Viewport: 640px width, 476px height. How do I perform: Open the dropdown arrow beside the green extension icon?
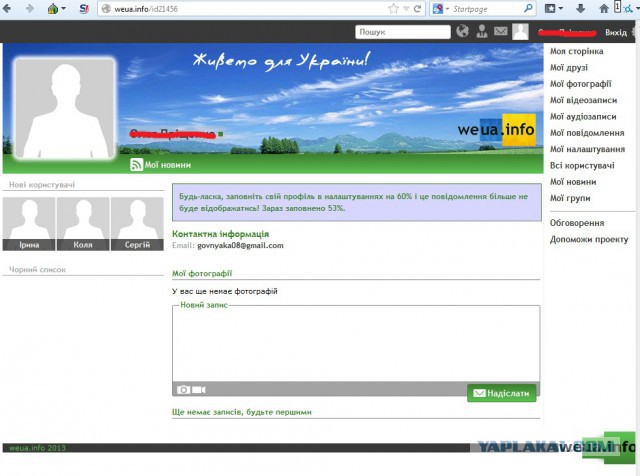[63, 9]
